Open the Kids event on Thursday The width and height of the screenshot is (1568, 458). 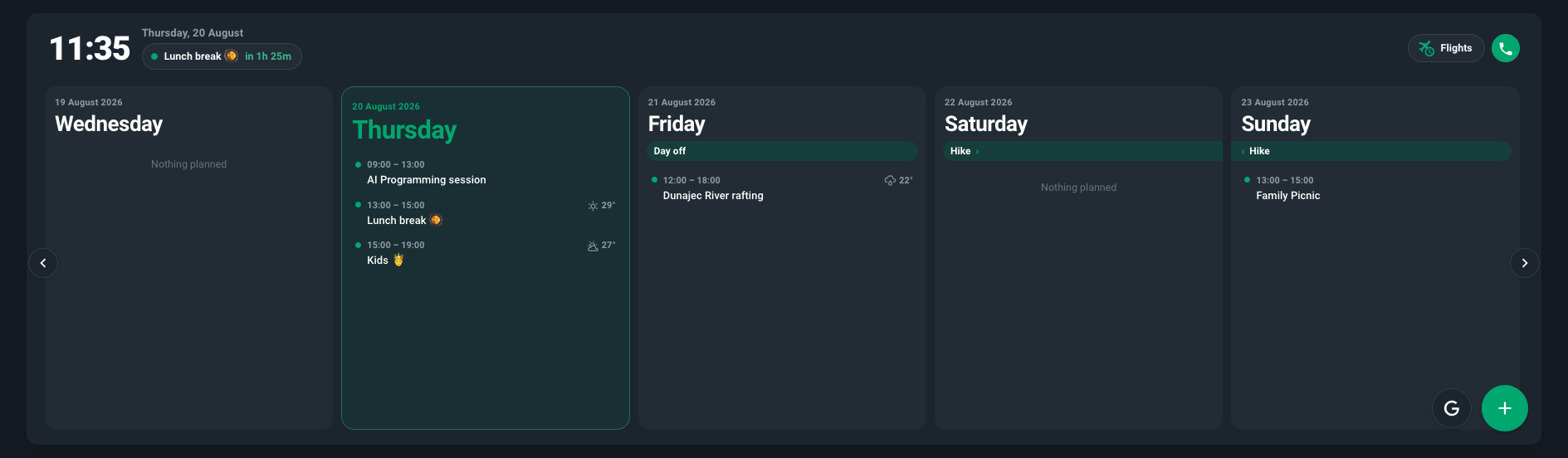[x=486, y=253]
